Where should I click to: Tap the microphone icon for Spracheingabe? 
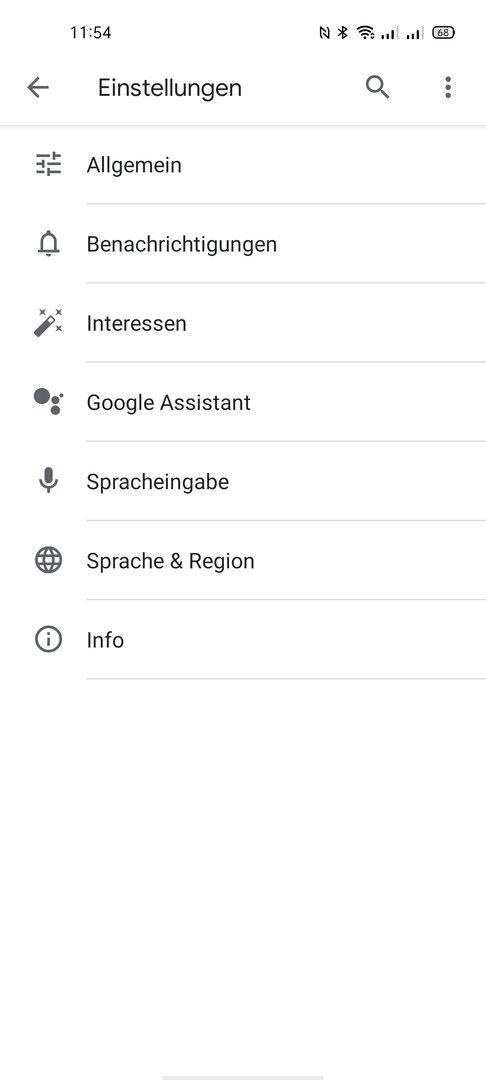click(48, 481)
